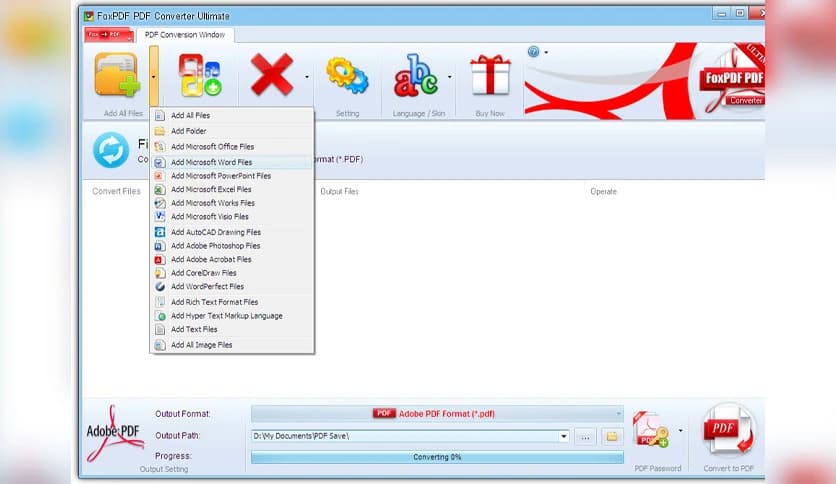Click the Output Path text field

tap(404, 436)
